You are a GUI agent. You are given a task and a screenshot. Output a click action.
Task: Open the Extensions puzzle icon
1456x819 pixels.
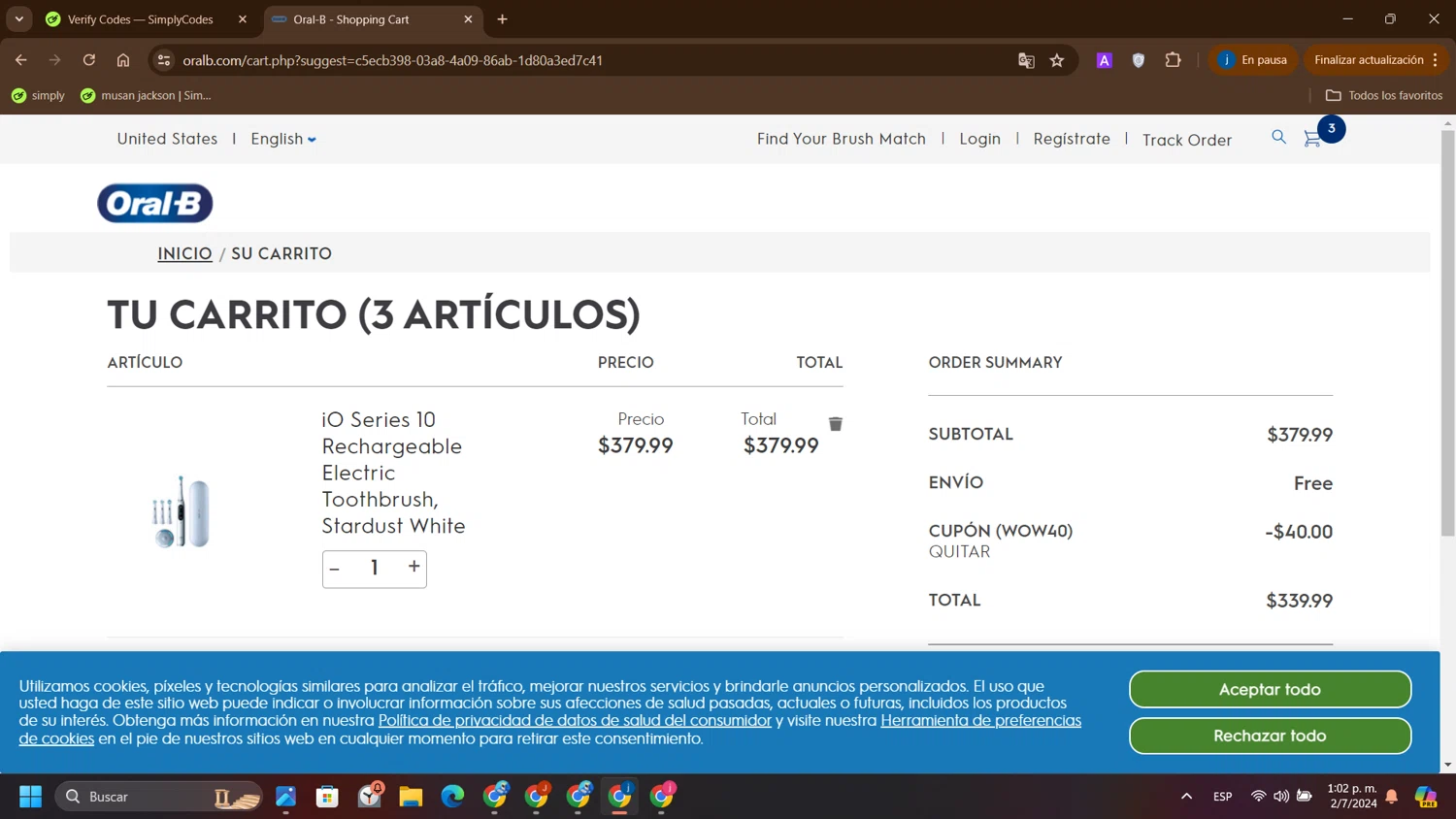click(1173, 60)
